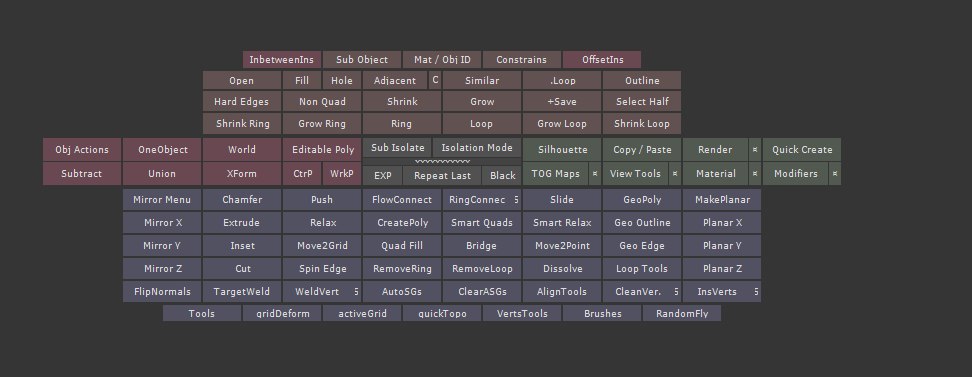Select the activeGrid tab
The image size is (972, 377).
coord(362,313)
